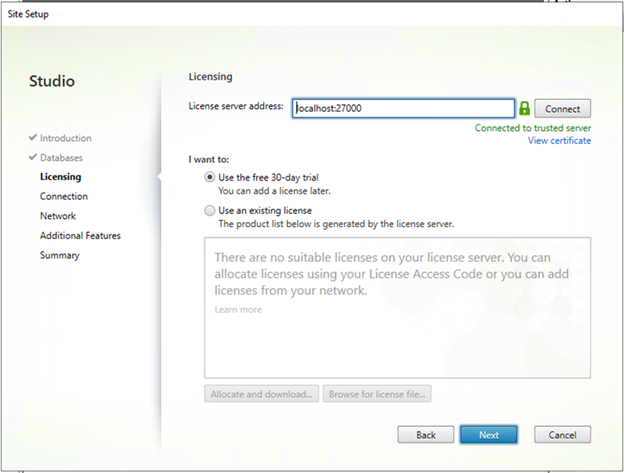Open the Learn more link

coord(238,309)
